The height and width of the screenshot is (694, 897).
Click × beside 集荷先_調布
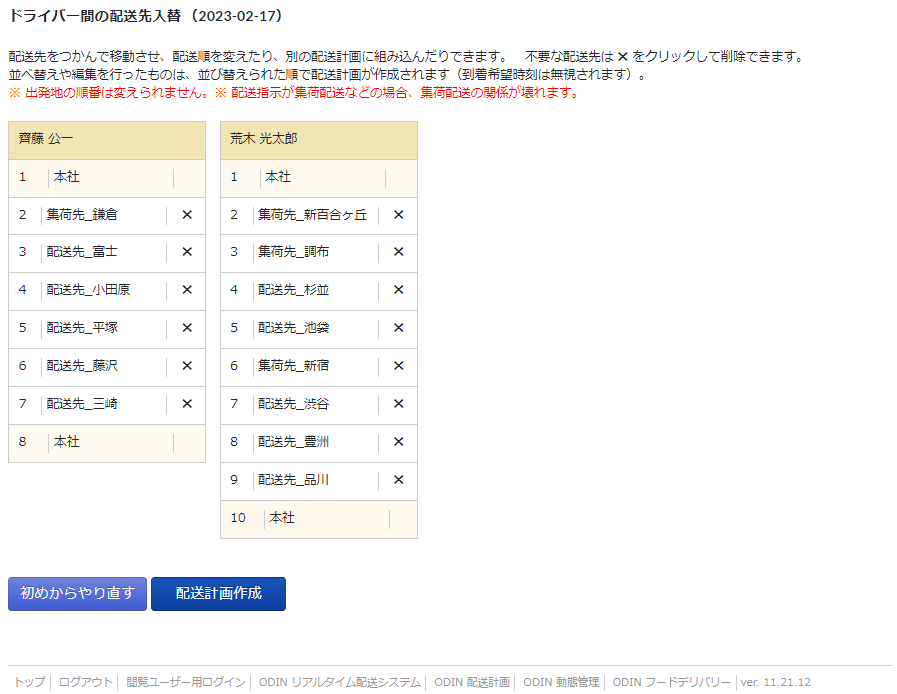[x=398, y=252]
